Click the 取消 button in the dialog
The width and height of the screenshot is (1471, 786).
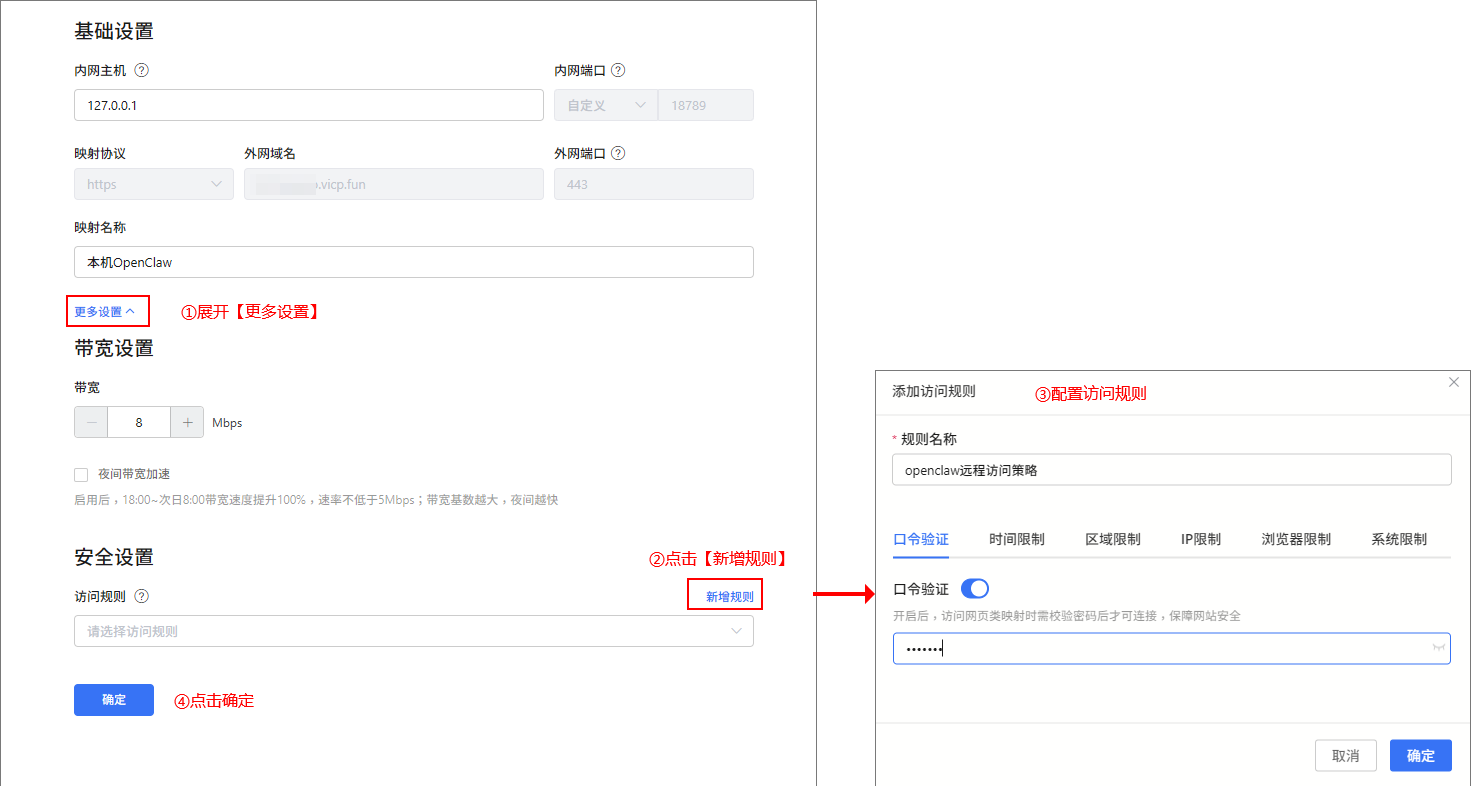pos(1345,755)
